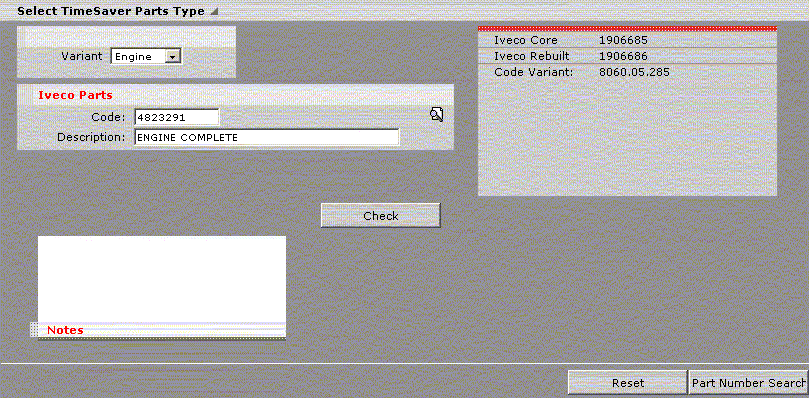Focus the Code input field

click(x=176, y=117)
